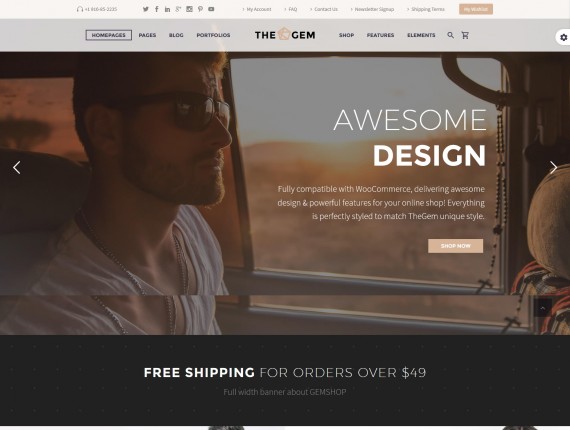The image size is (570, 430).
Task: Open the Portfolios menu
Action: (213, 35)
